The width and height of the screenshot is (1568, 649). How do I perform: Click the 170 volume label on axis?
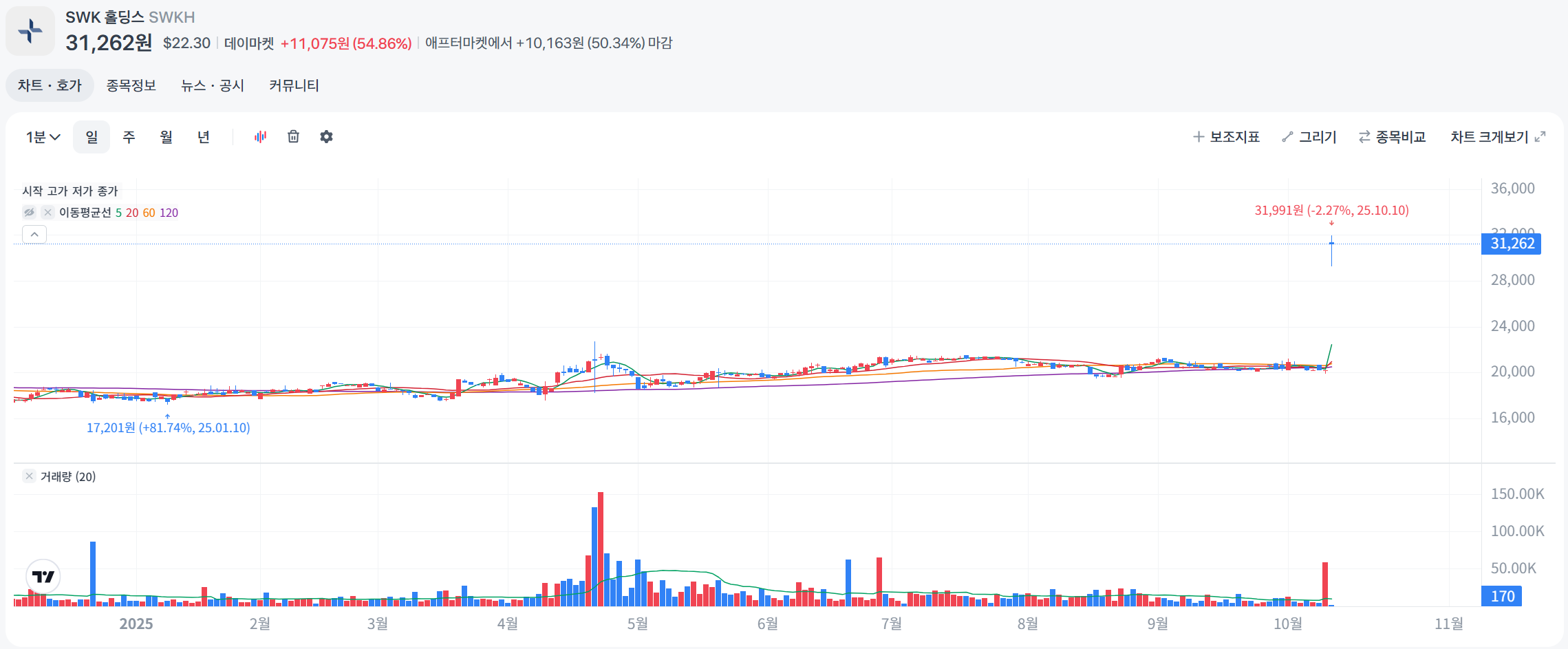tap(1501, 596)
